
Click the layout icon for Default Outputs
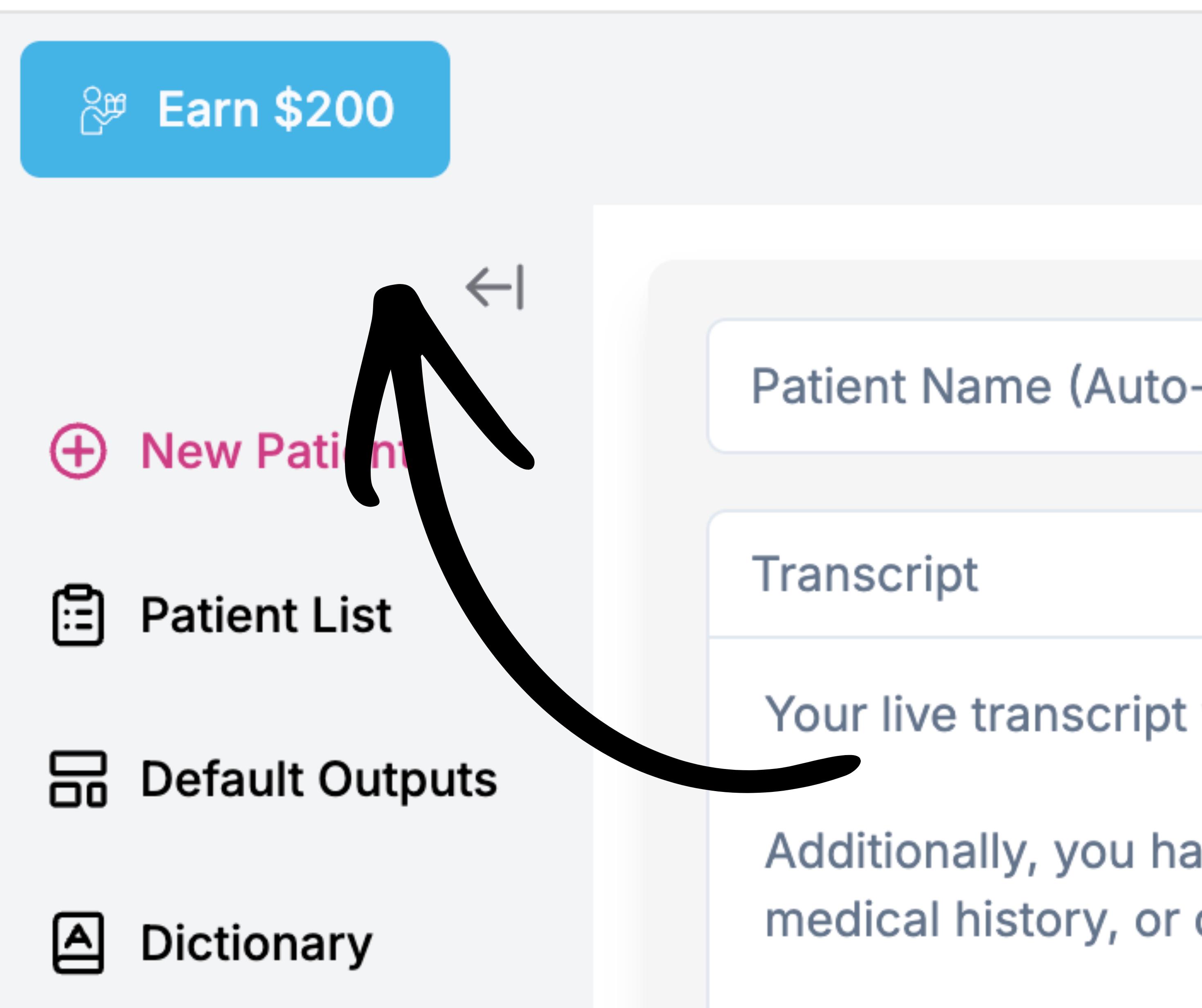(79, 779)
